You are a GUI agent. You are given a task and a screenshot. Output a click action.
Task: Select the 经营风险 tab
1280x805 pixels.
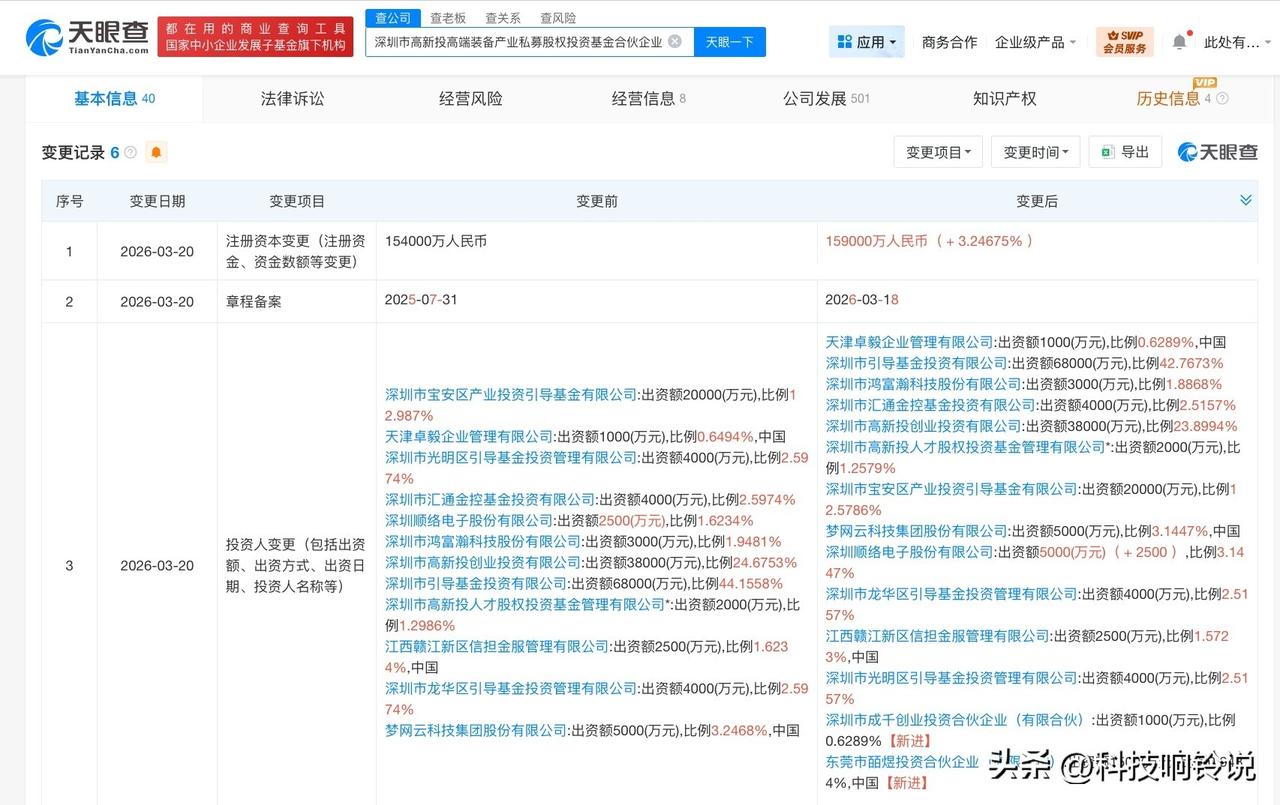tap(471, 98)
